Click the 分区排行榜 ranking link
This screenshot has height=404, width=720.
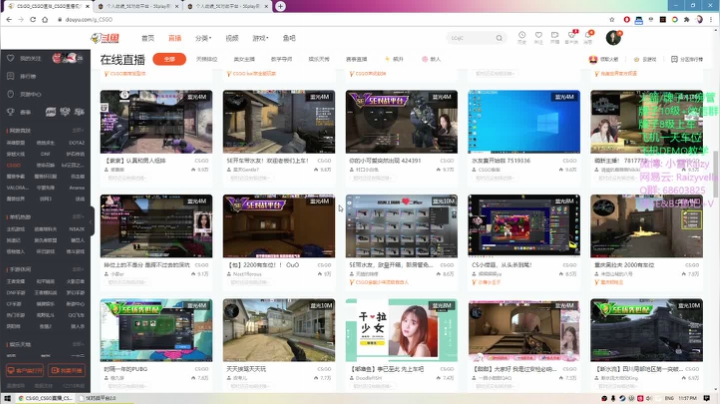tap(687, 59)
